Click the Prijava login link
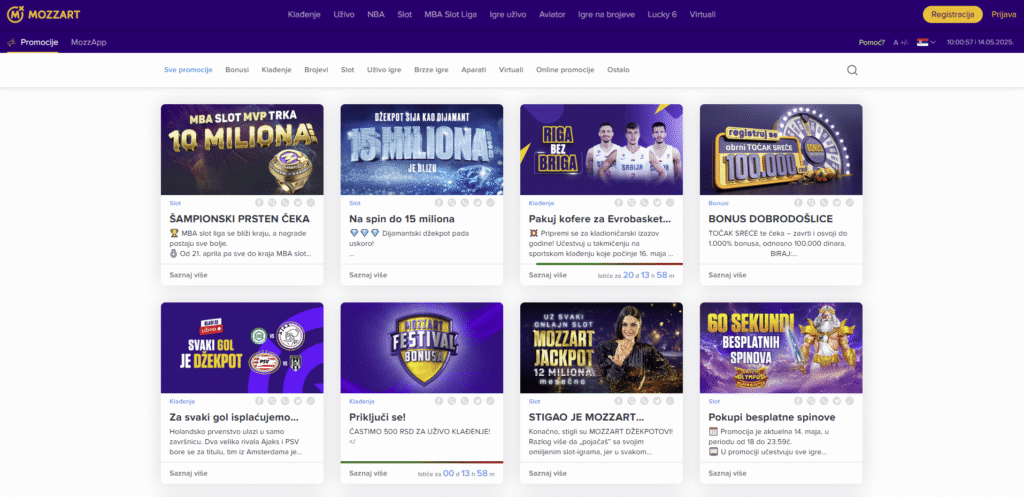This screenshot has height=497, width=1024. [x=1002, y=14]
